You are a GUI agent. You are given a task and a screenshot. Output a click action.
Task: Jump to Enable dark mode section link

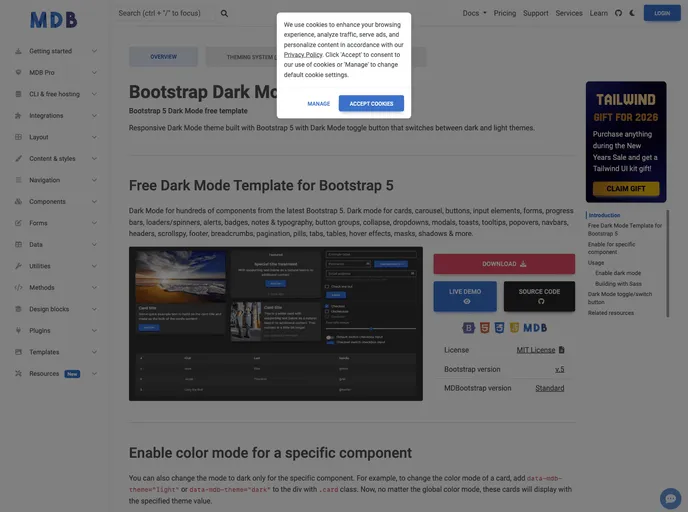point(618,273)
